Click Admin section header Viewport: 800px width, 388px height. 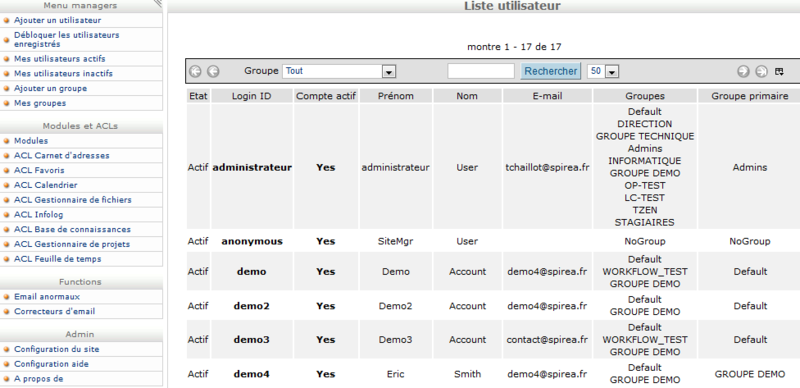[80, 334]
